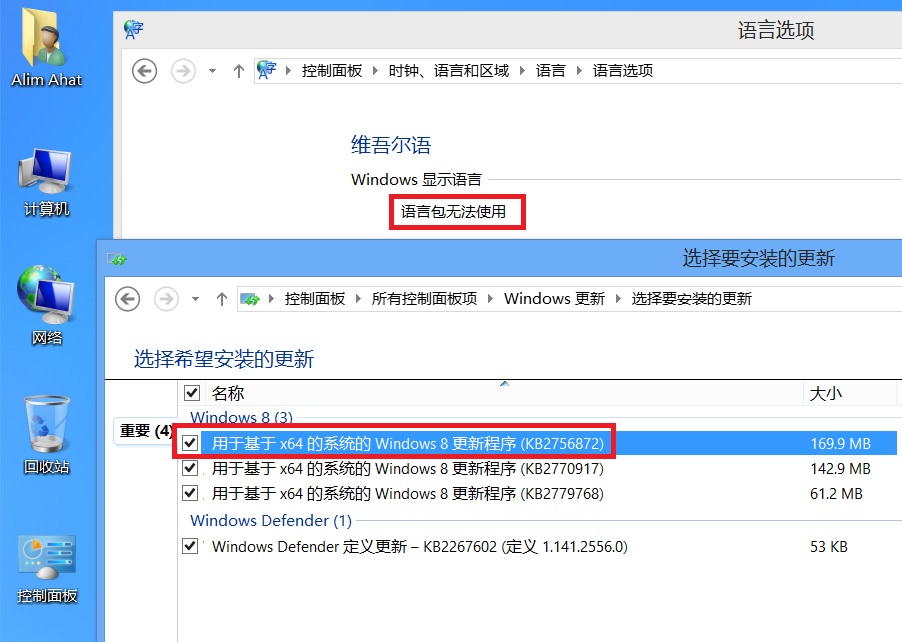This screenshot has height=642, width=902.
Task: Open the 计算机 desktop icon
Action: (x=46, y=182)
